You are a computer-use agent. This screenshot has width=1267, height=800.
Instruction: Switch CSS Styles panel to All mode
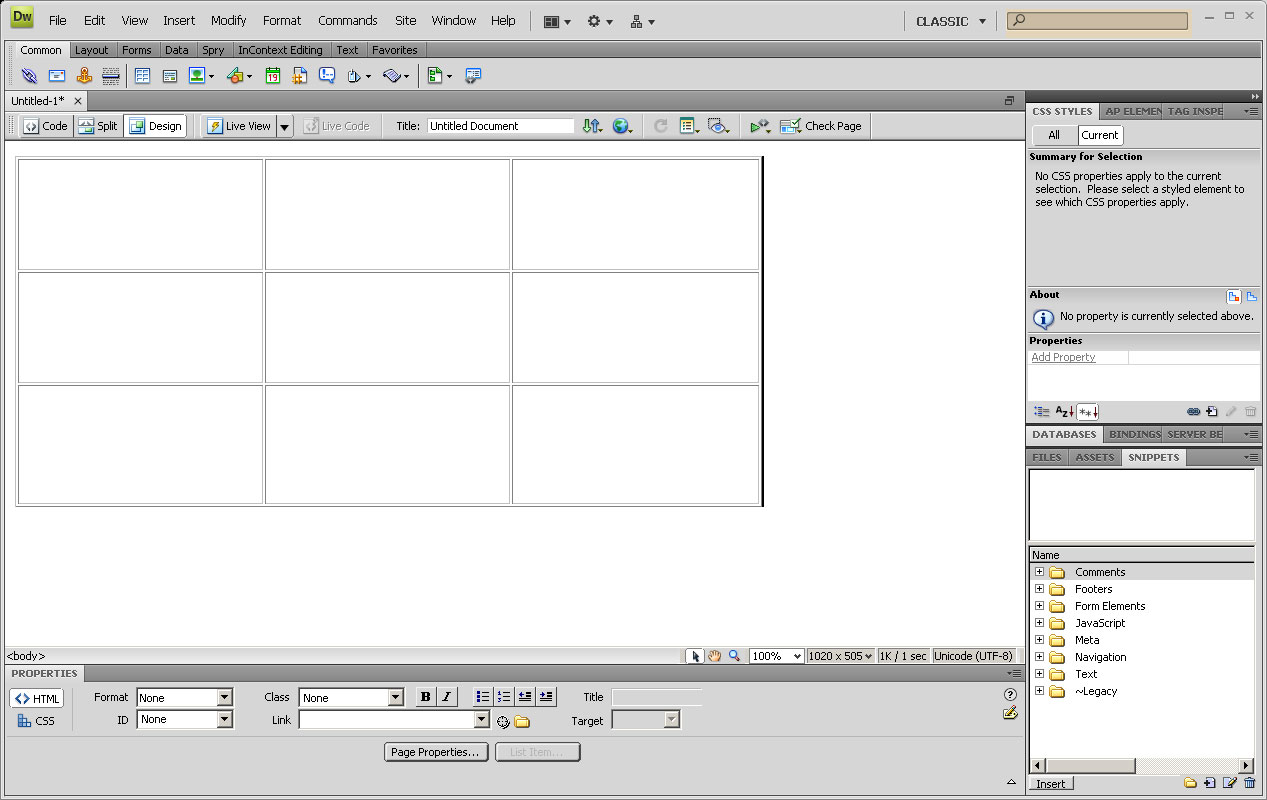tap(1054, 135)
